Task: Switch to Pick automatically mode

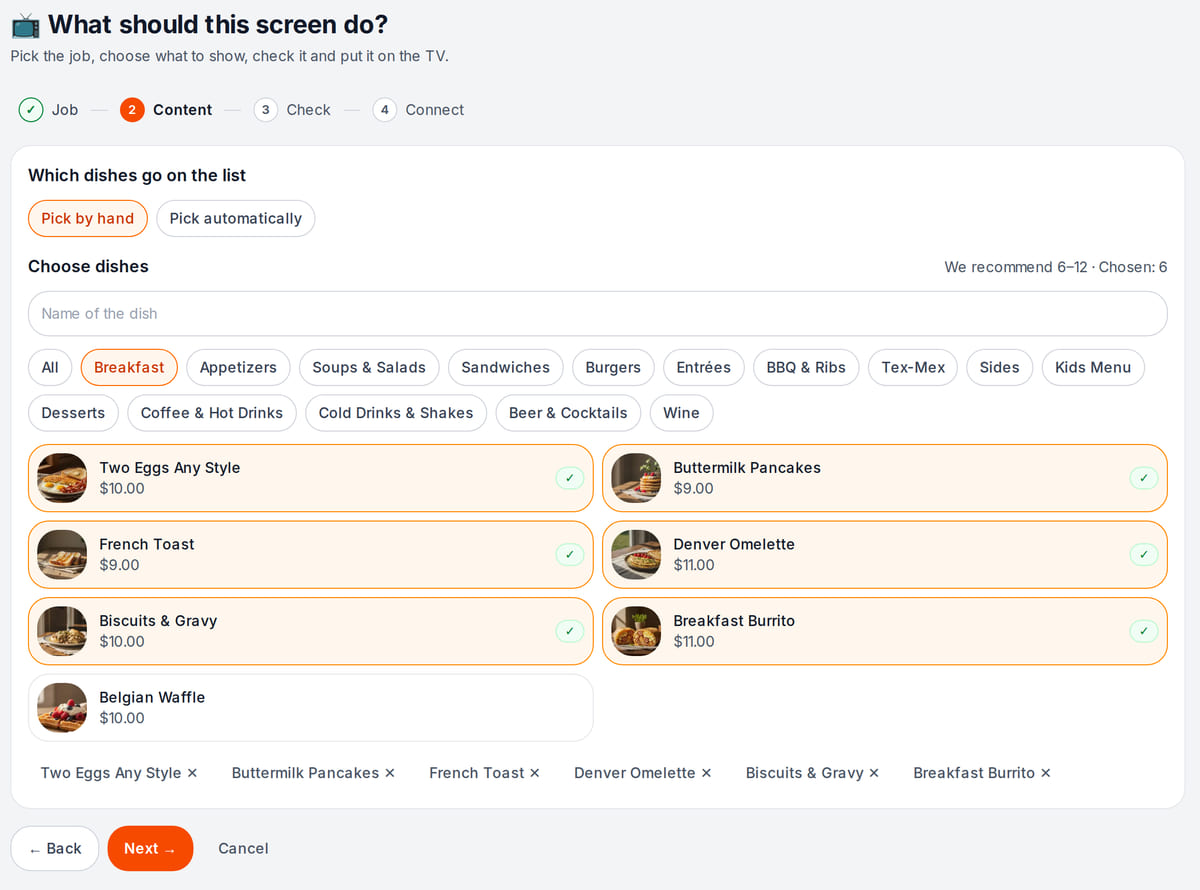Action: [236, 219]
